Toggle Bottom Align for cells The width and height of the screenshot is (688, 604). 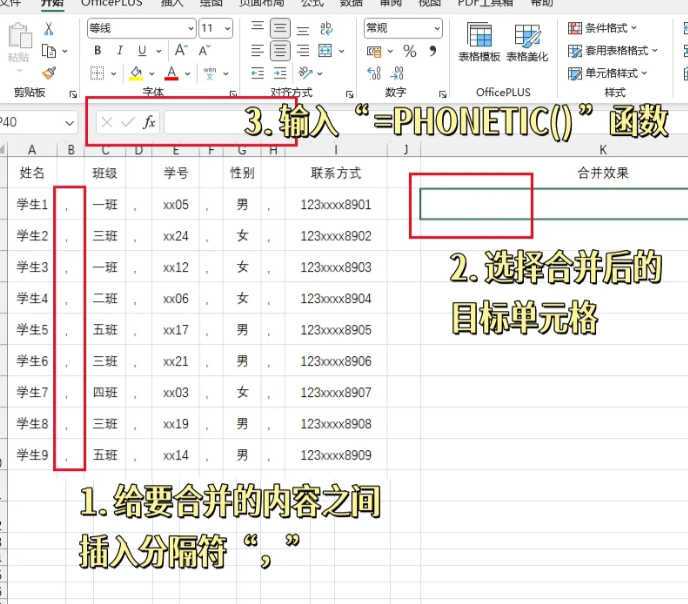303,30
